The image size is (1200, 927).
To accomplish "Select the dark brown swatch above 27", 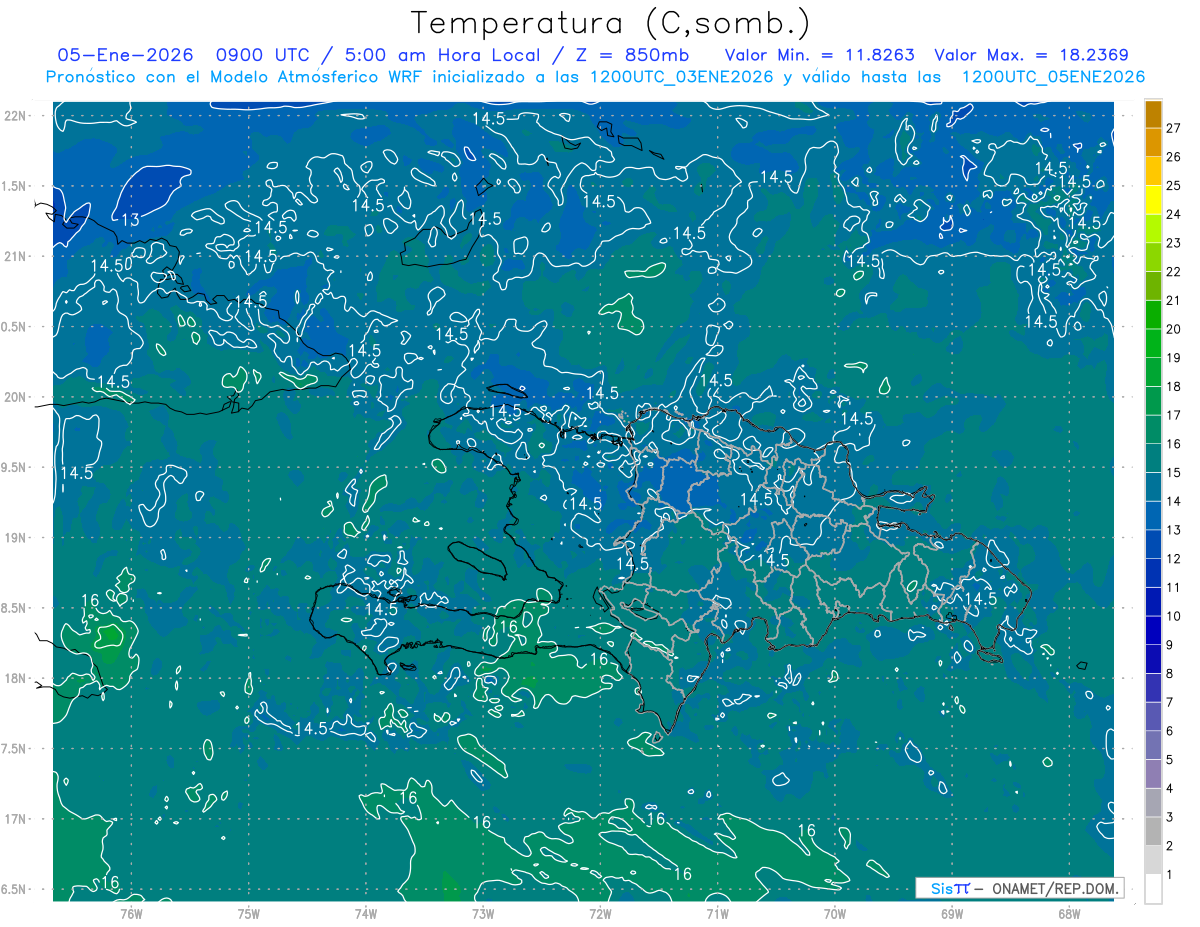I will click(1153, 114).
